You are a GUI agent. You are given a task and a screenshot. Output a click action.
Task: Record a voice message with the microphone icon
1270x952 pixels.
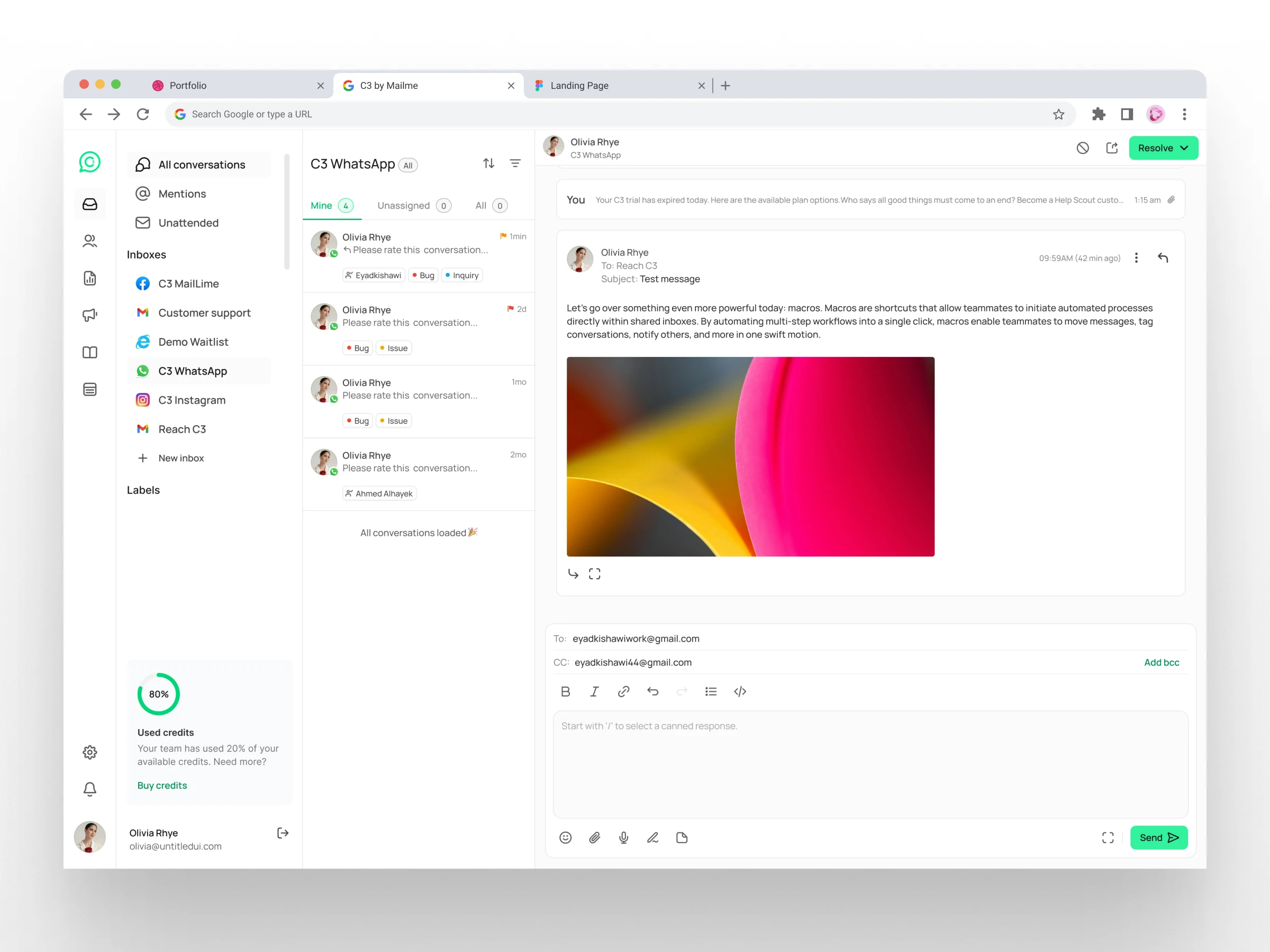click(623, 838)
